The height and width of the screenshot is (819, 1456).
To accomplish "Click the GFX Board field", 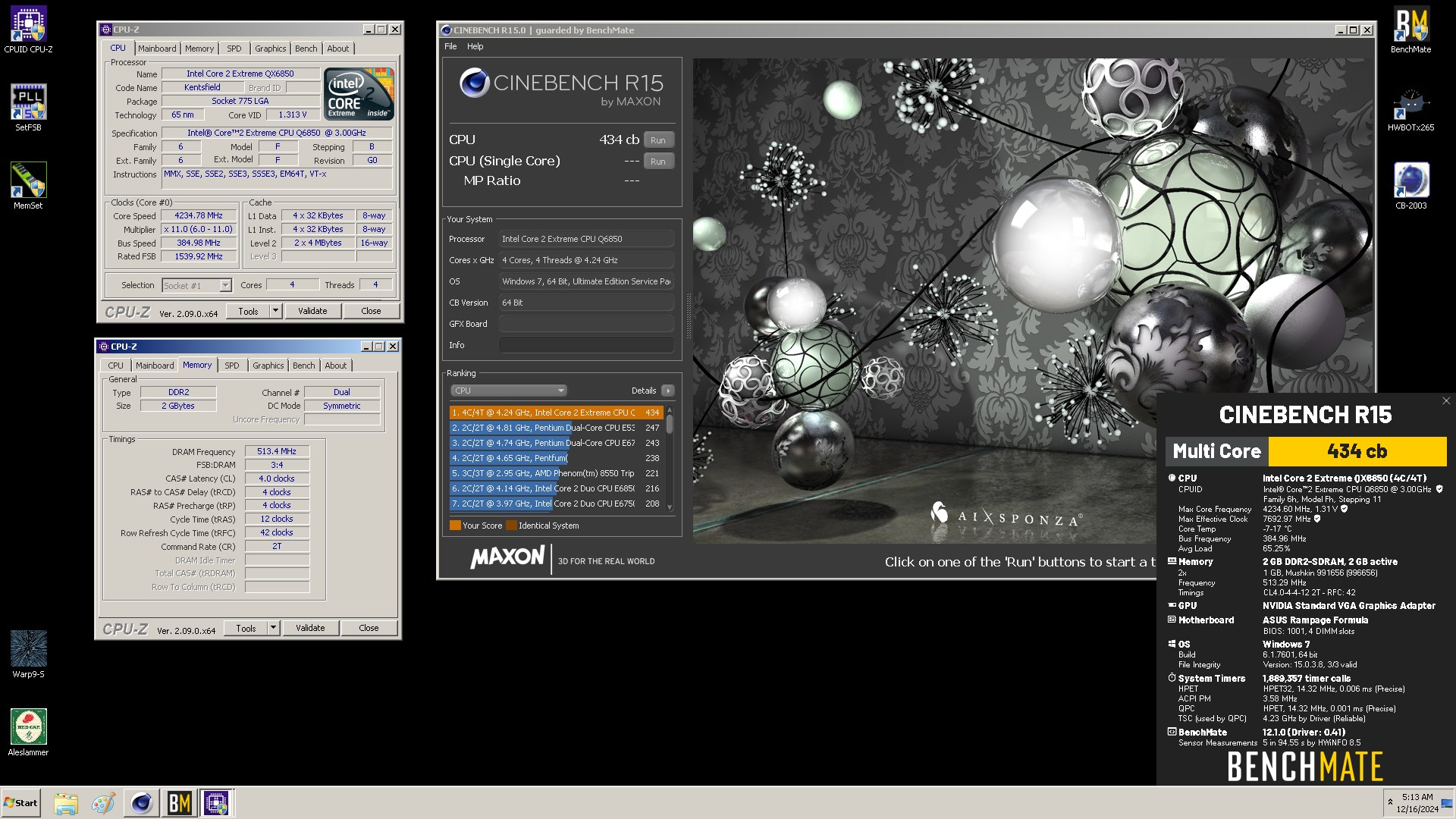I will [x=586, y=324].
